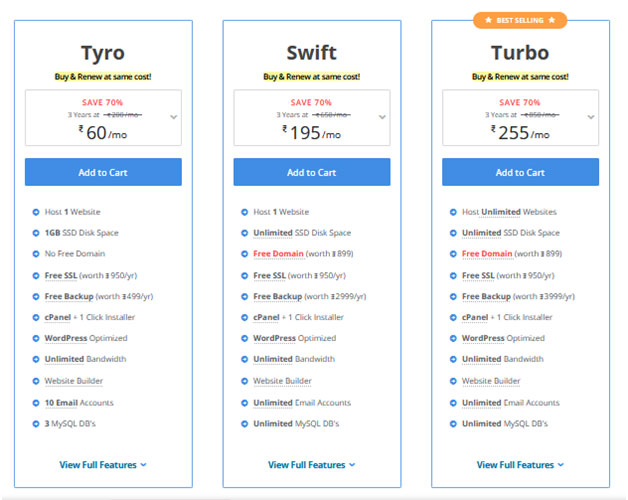Expand View Full Features for Swift
This screenshot has width=628, height=500.
click(x=312, y=465)
